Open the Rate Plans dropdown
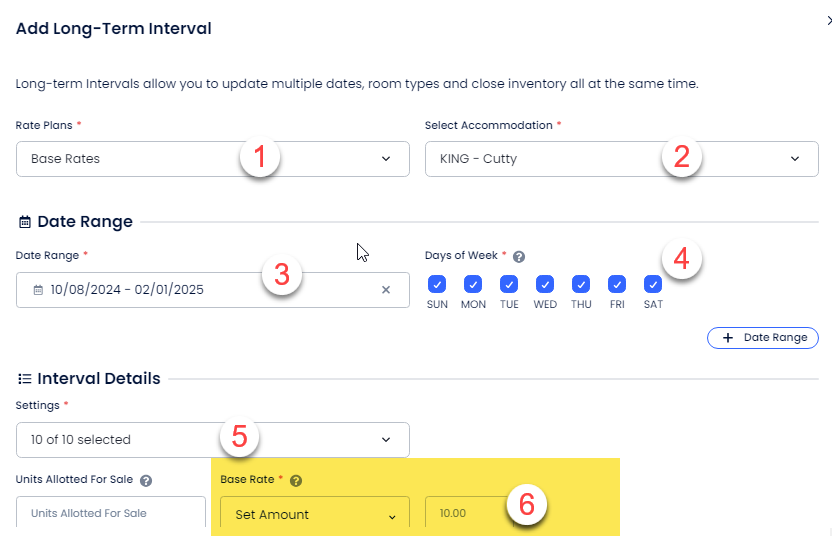832x536 pixels. (x=212, y=159)
